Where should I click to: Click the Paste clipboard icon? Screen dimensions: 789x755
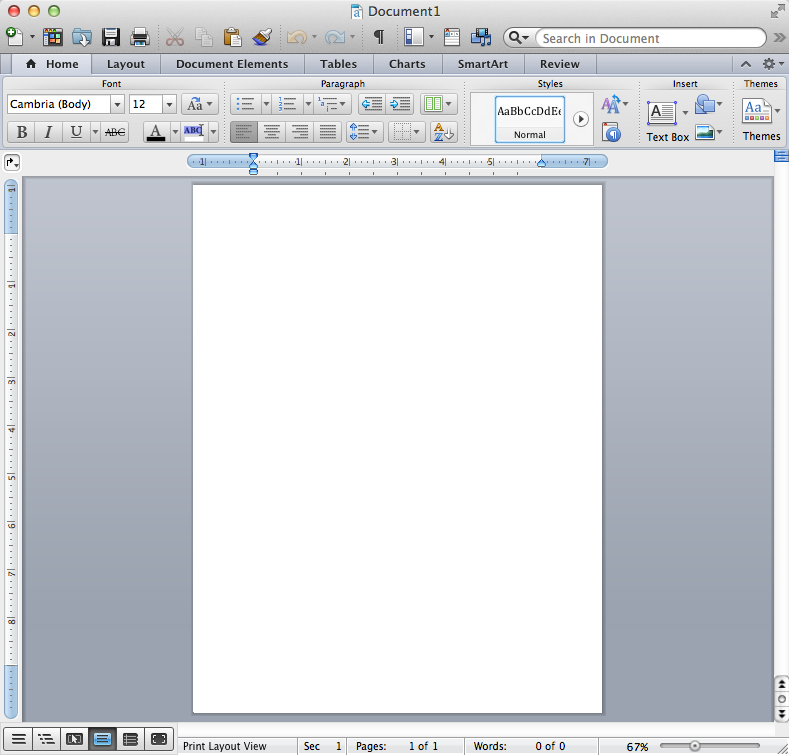point(232,38)
